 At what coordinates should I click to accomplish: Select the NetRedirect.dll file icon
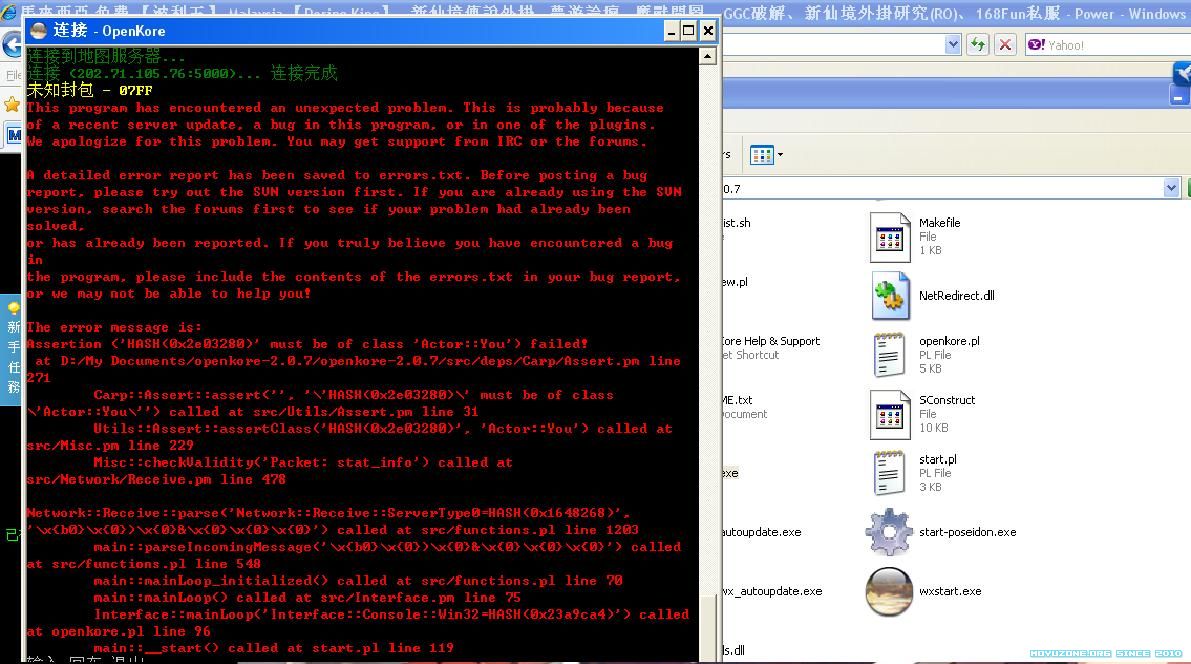pos(889,296)
